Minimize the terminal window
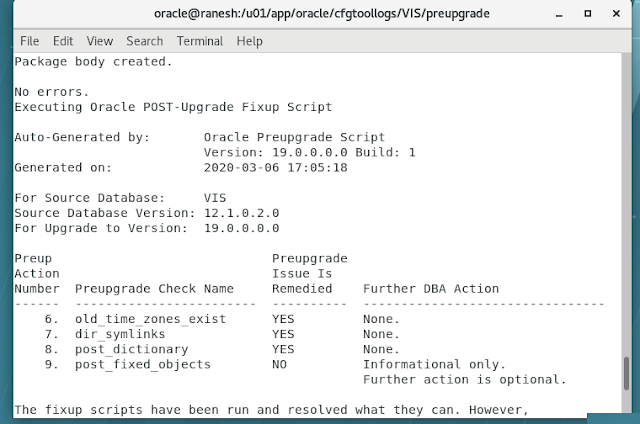 click(561, 14)
